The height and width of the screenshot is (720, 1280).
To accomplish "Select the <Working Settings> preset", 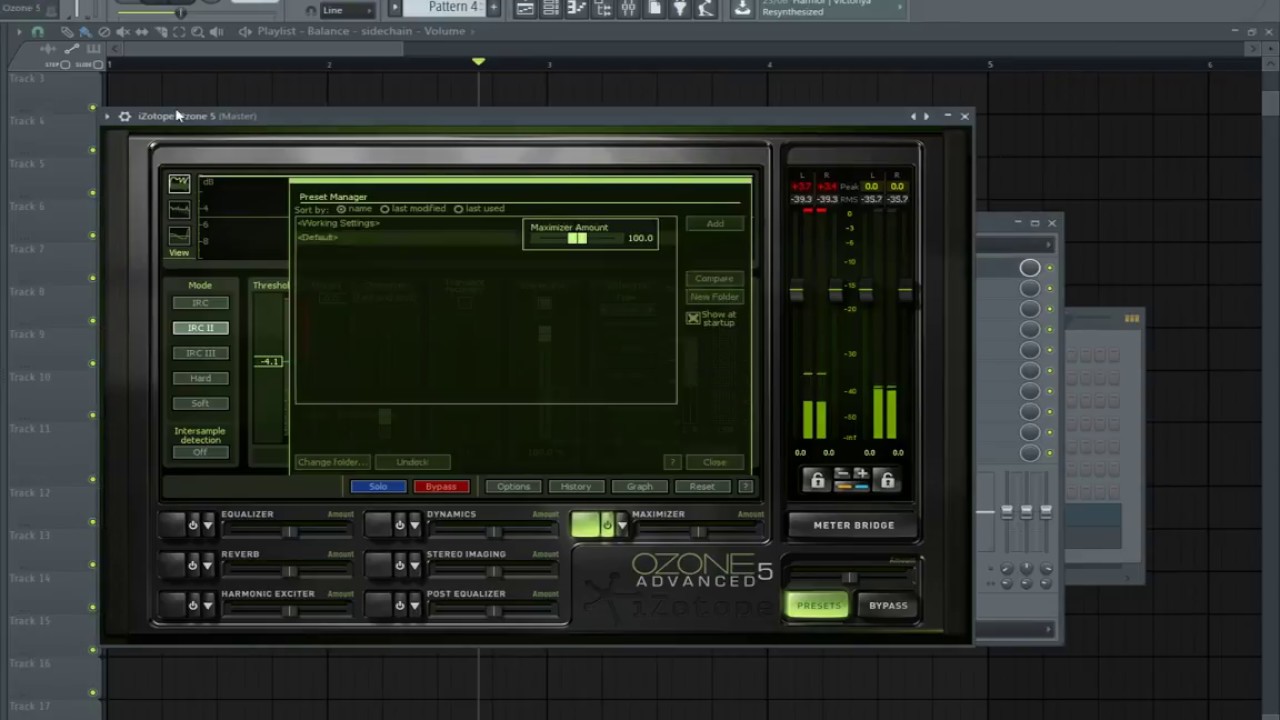I will point(339,223).
